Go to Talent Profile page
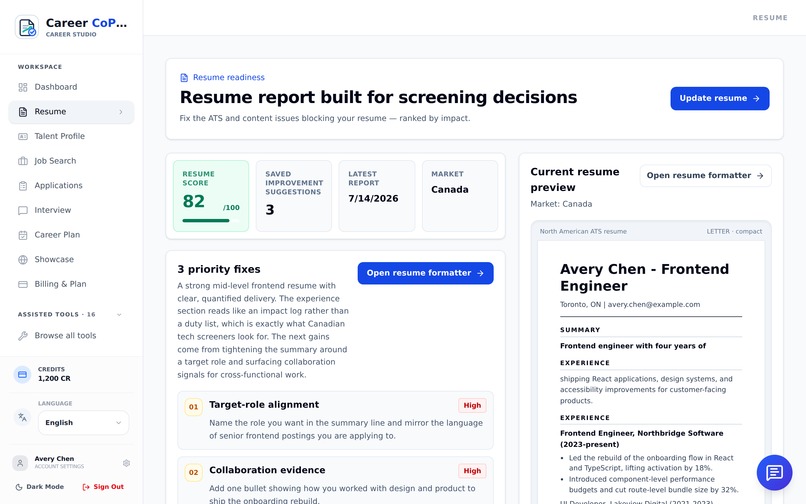 (71, 137)
